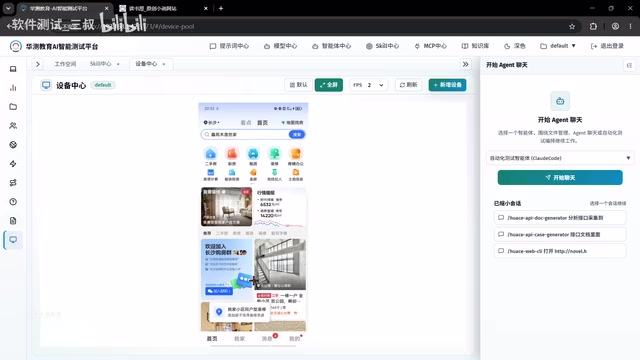Tap 首页 in phone bottom navigation

point(212,339)
